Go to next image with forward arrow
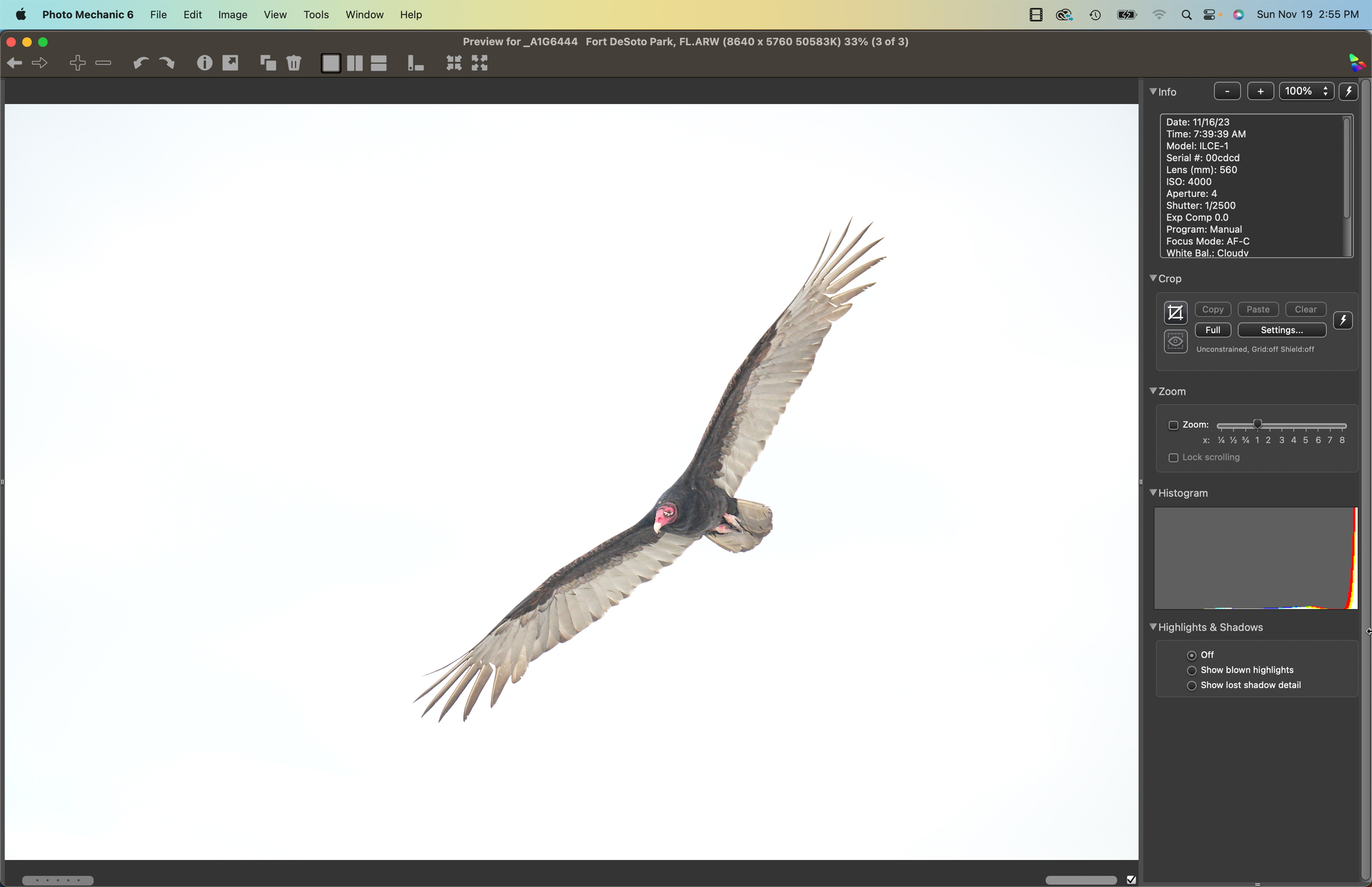 click(40, 63)
